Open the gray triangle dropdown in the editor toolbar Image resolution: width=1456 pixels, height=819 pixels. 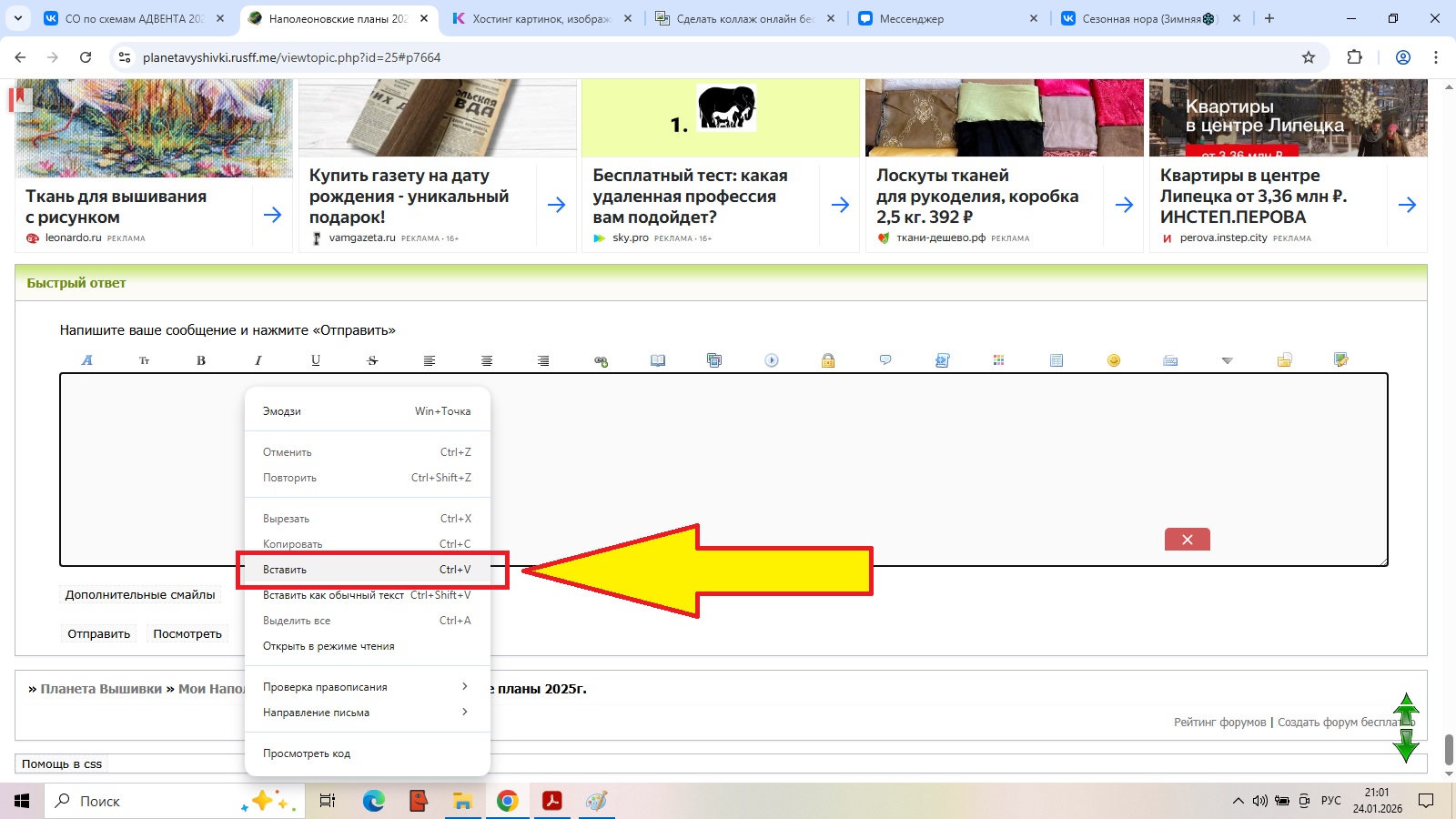tap(1227, 360)
